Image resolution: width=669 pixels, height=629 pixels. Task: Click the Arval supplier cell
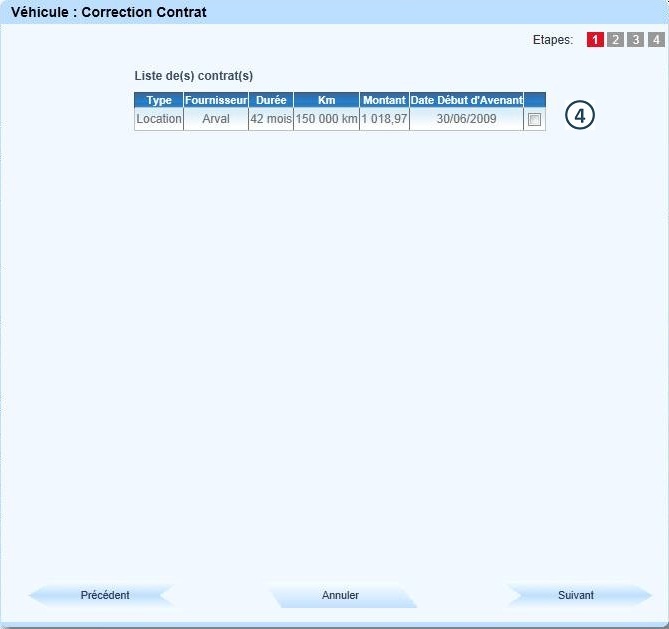point(216,119)
